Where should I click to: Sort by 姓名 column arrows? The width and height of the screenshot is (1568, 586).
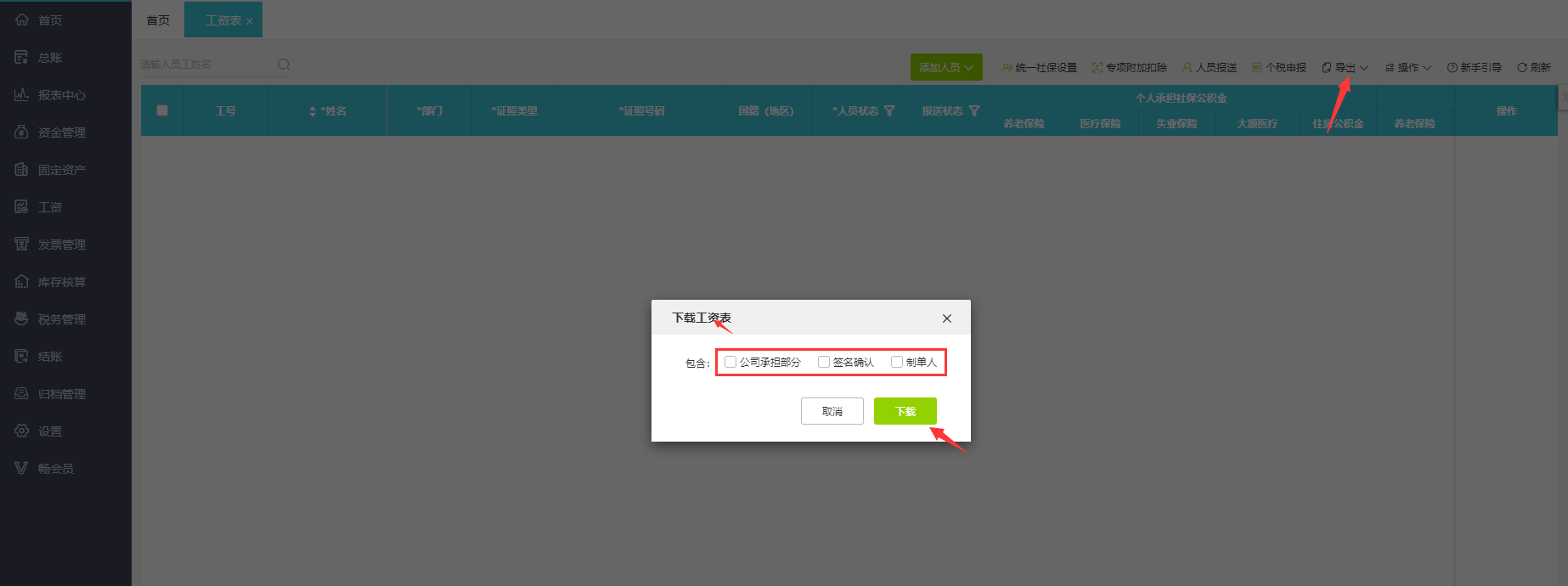313,111
